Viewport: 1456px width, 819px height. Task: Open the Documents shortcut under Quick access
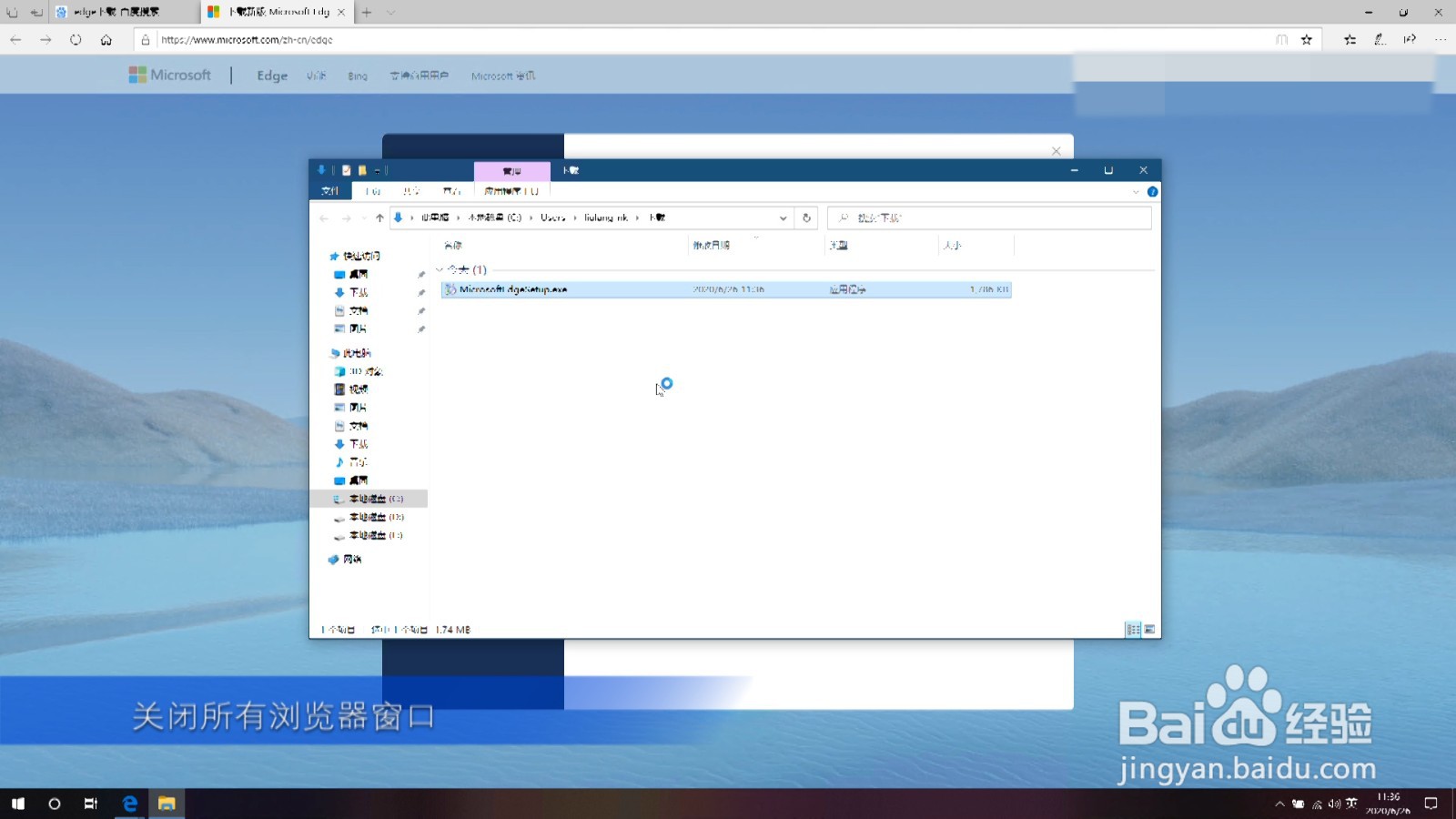[359, 310]
